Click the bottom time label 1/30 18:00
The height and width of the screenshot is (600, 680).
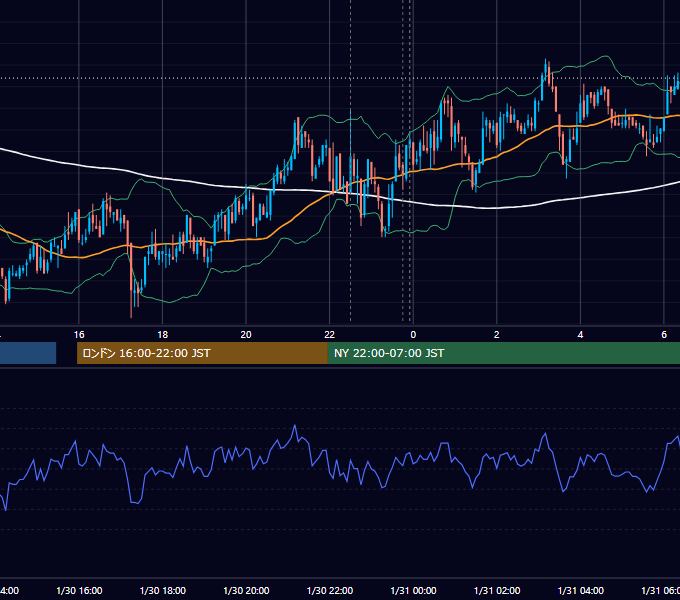tap(163, 590)
